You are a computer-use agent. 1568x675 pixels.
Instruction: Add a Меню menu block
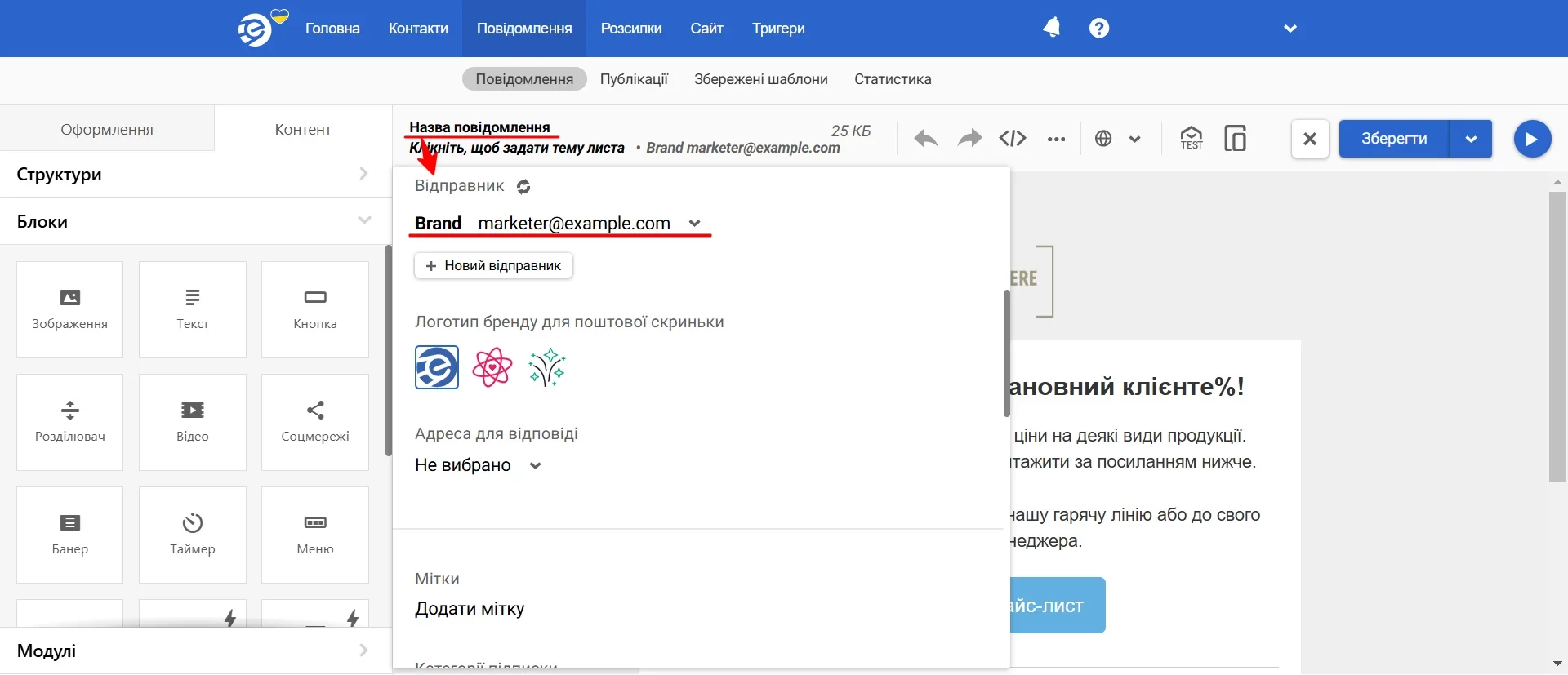coord(315,535)
